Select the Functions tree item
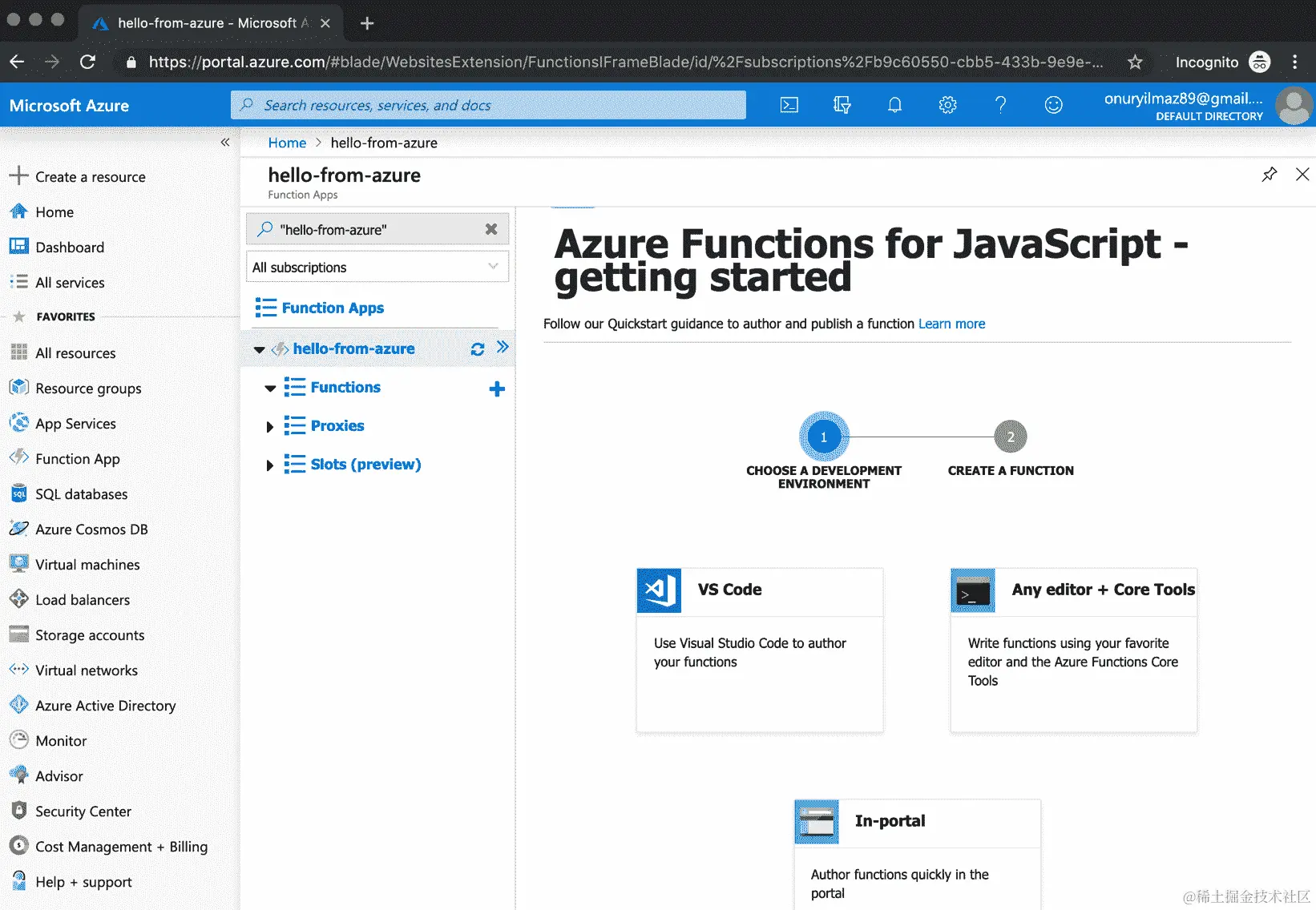The width and height of the screenshot is (1316, 910). point(345,387)
